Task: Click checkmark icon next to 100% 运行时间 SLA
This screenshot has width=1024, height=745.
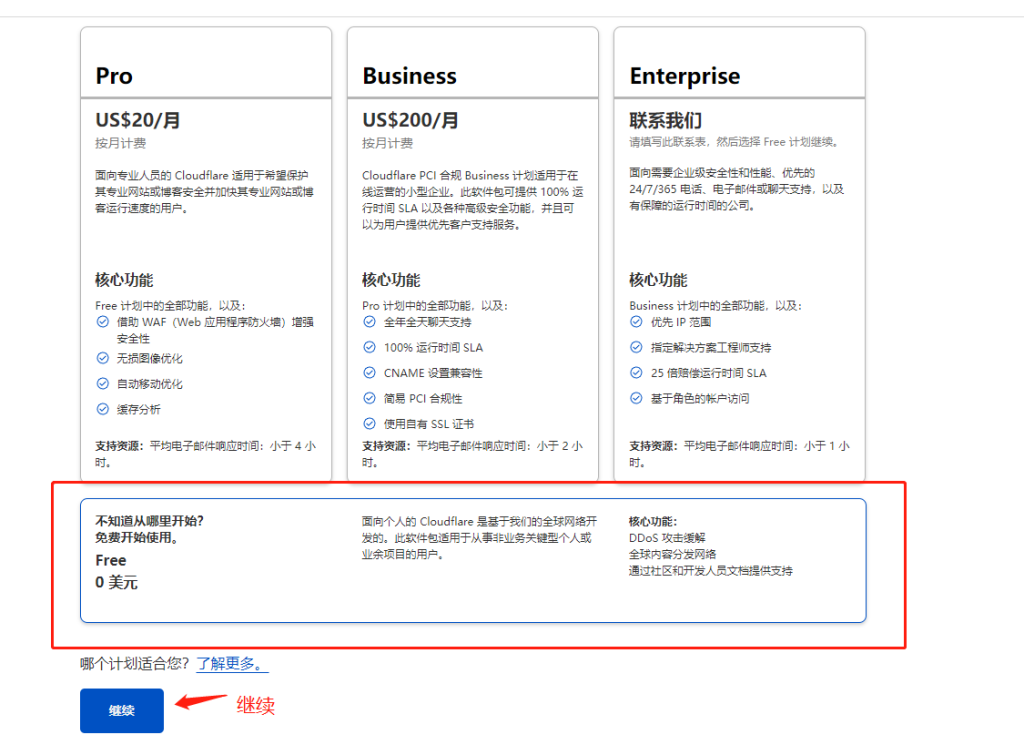Action: coord(370,347)
